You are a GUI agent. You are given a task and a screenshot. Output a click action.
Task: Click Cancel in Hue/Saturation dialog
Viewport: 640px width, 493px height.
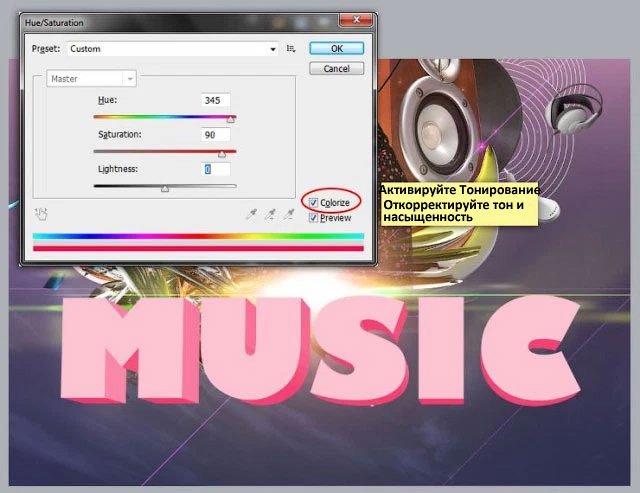(x=336, y=68)
